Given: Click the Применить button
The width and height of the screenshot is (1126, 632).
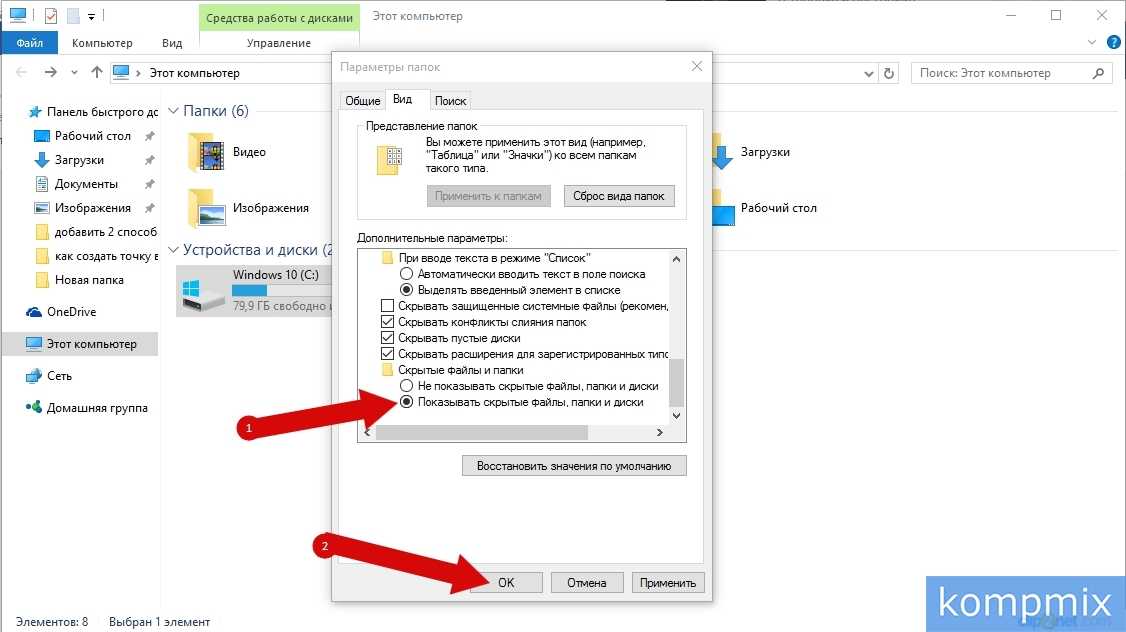Looking at the screenshot, I should pyautogui.click(x=668, y=582).
